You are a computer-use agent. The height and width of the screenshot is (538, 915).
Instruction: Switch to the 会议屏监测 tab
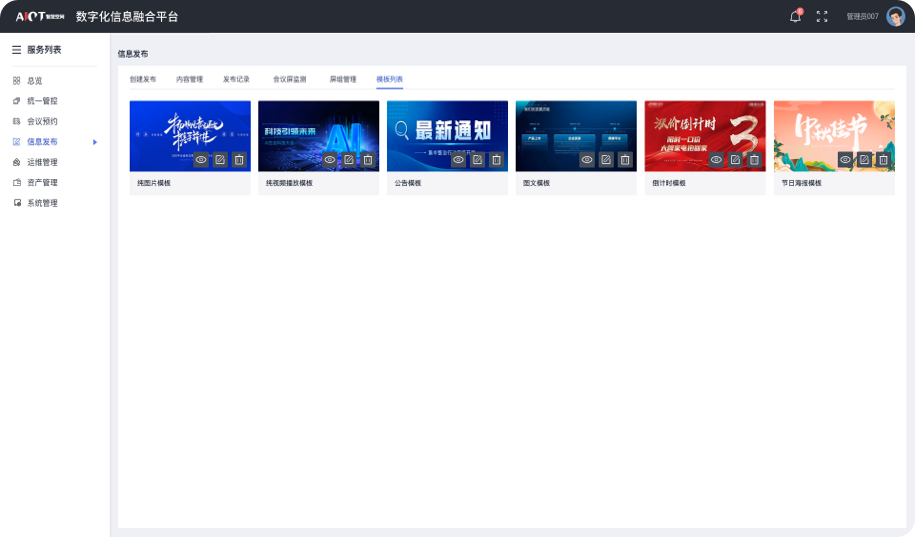click(x=289, y=79)
